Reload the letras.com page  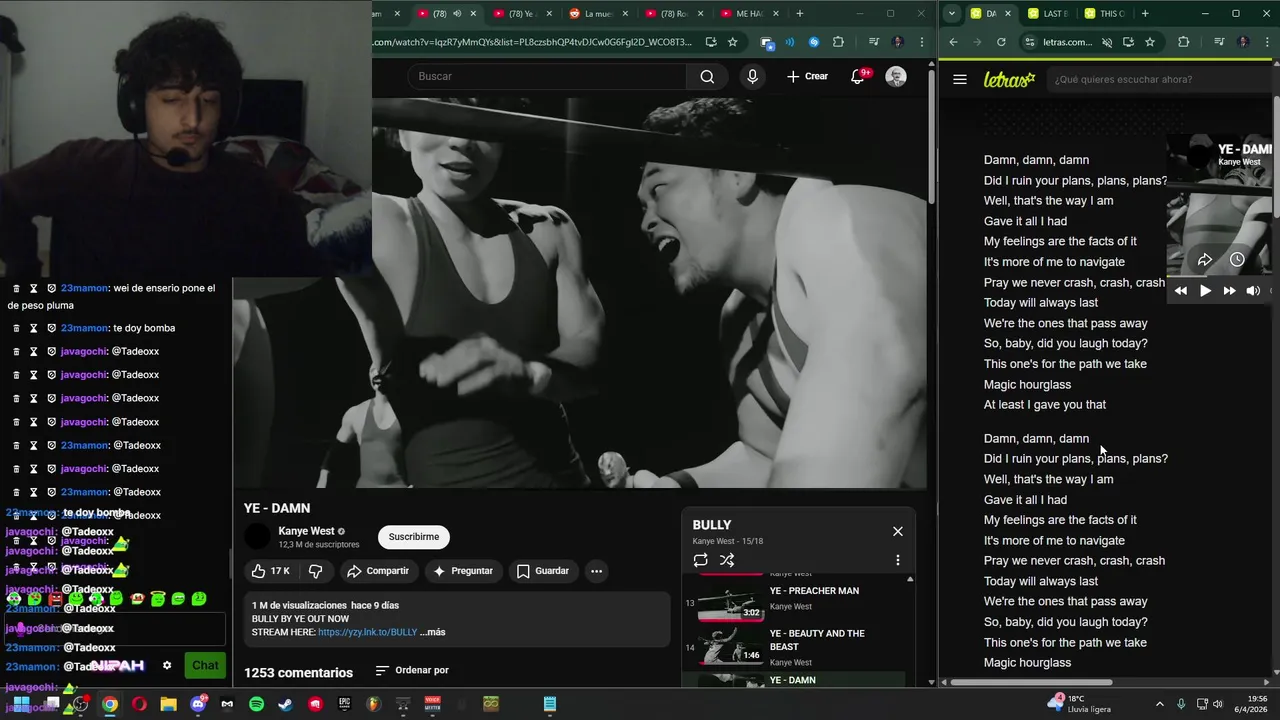pyautogui.click(x=1001, y=42)
